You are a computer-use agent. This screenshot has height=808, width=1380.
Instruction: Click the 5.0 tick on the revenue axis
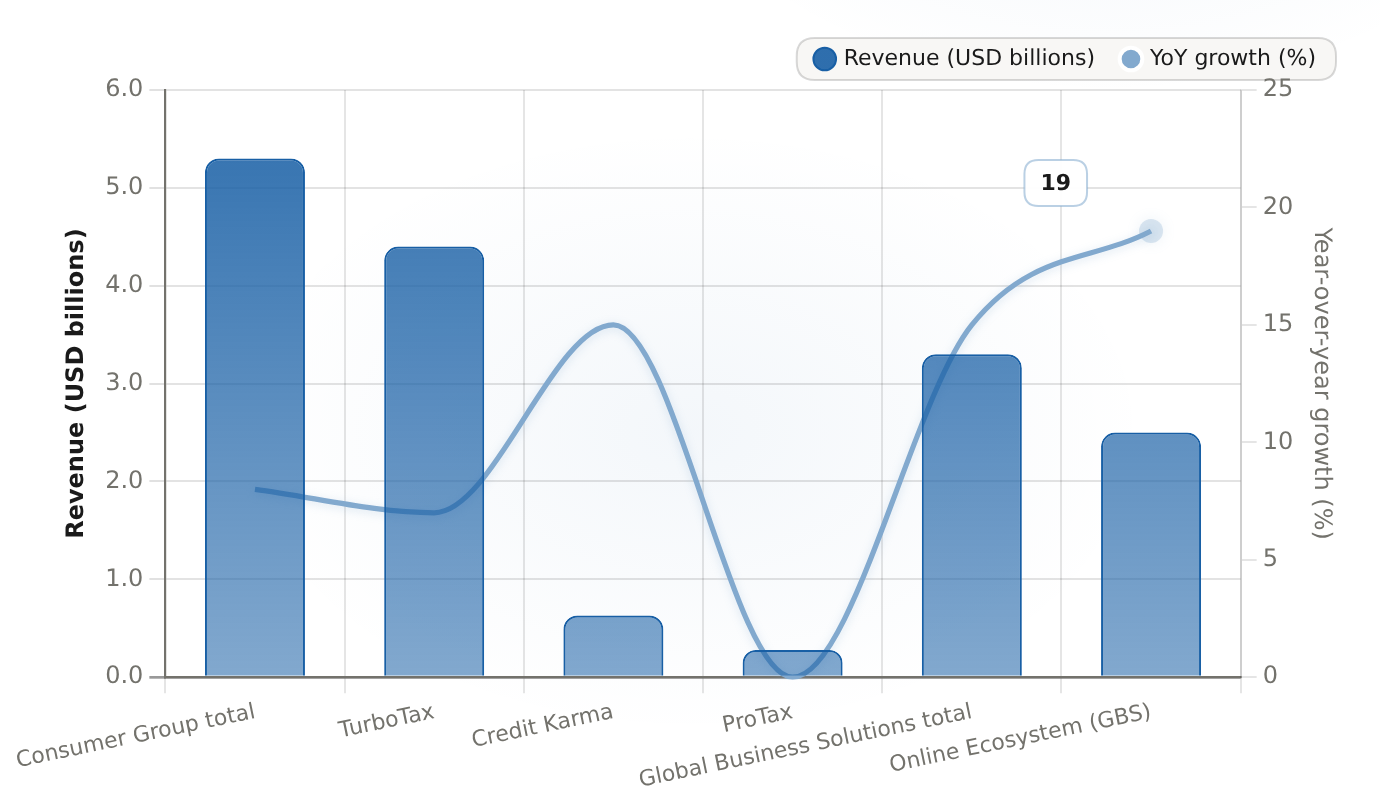pos(124,187)
